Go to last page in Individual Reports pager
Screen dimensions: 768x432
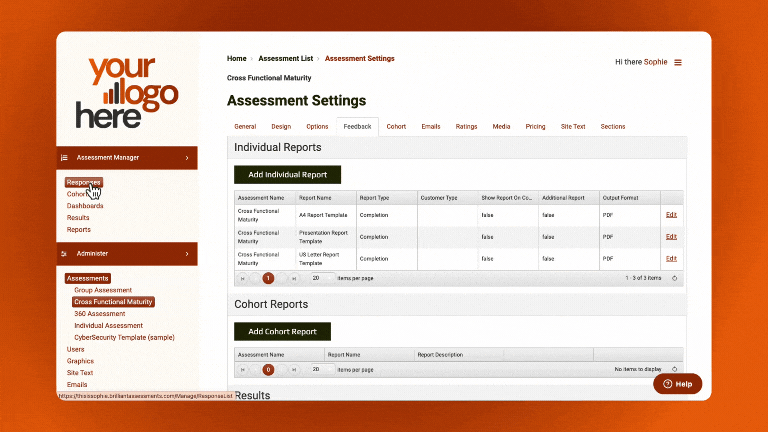pyautogui.click(x=294, y=278)
